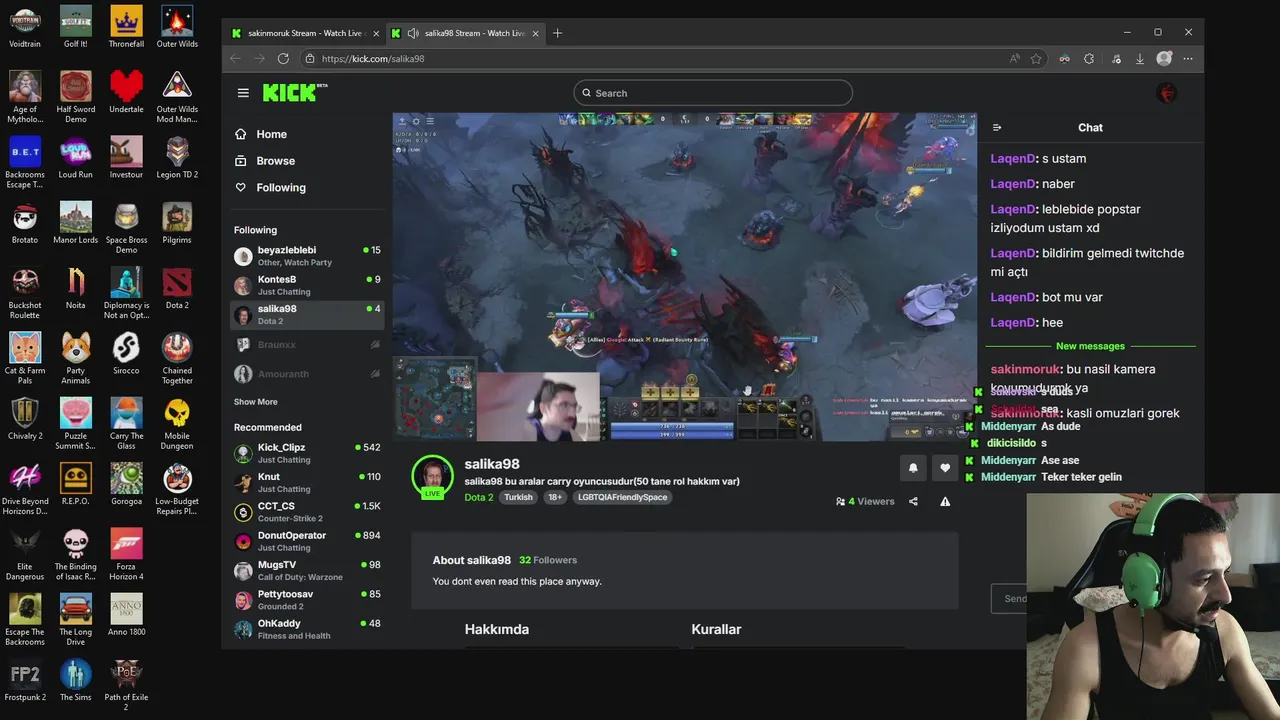1280x720 pixels.
Task: Click the Kick search field
Action: point(713,93)
